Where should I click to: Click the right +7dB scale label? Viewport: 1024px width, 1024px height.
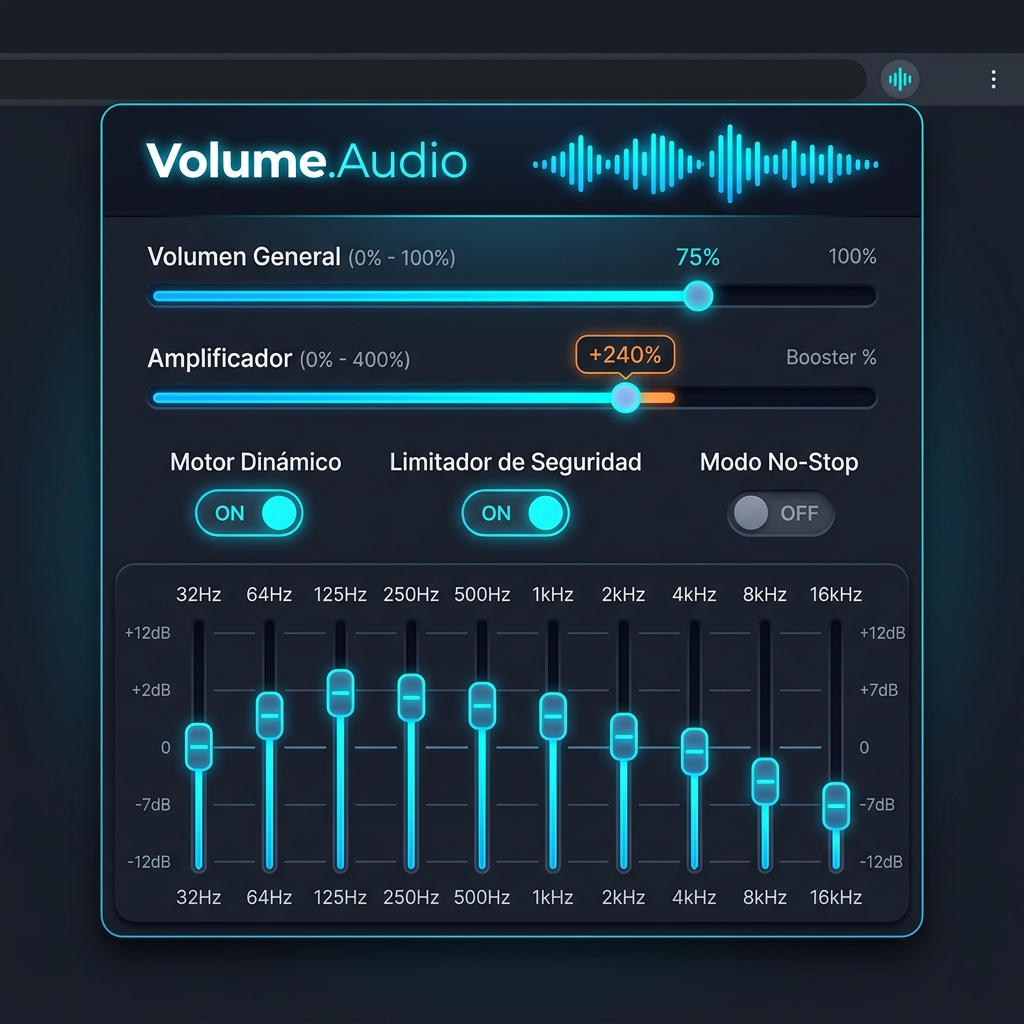click(x=878, y=690)
